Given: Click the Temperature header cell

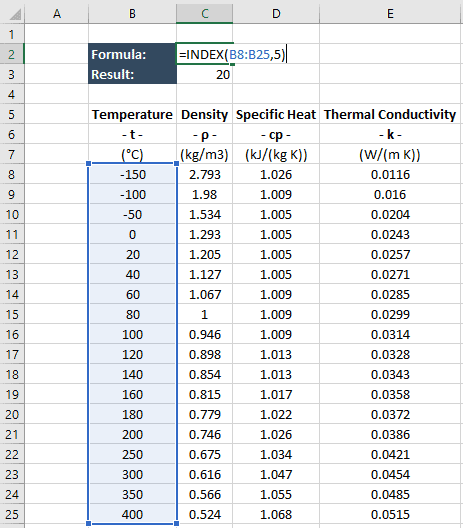Looking at the screenshot, I should (x=132, y=114).
